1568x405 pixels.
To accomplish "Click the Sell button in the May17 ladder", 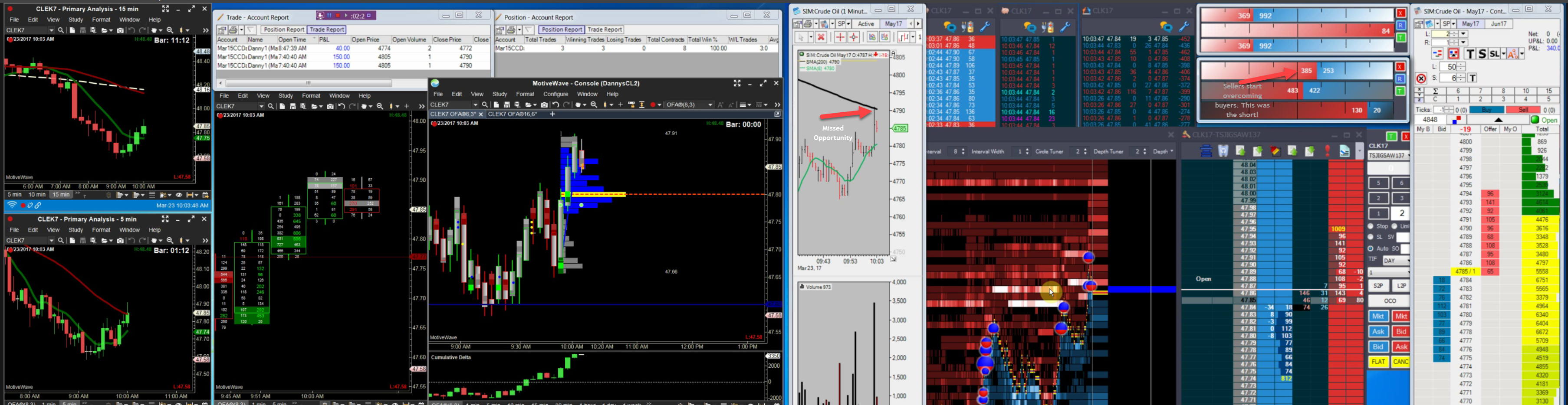I will [x=1524, y=110].
